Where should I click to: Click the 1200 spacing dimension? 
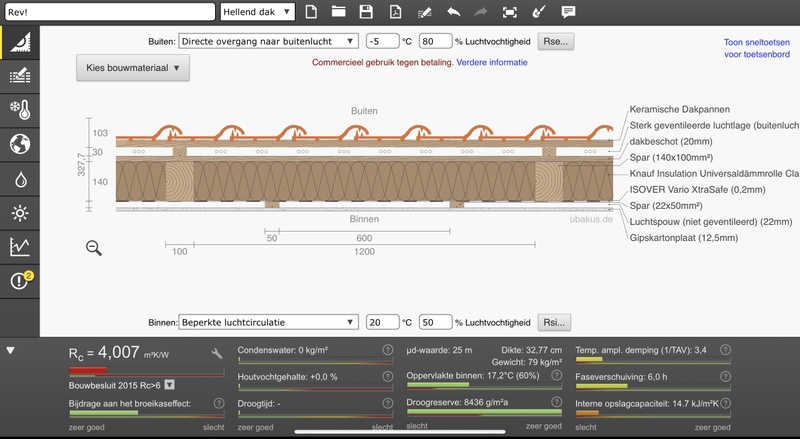tap(364, 251)
